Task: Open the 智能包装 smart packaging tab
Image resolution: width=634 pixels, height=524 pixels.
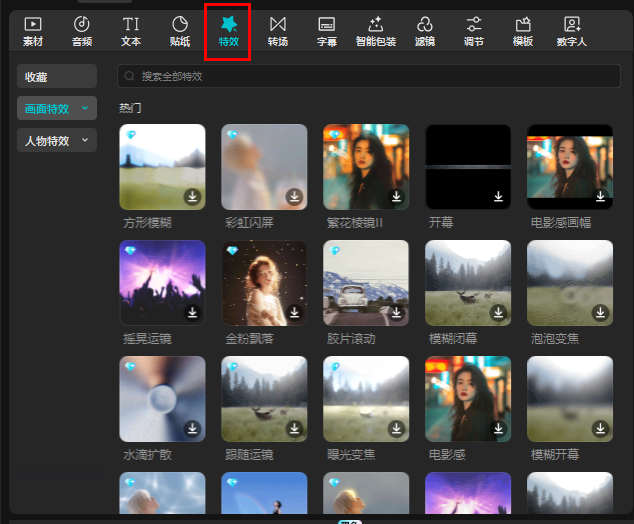Action: coord(376,32)
